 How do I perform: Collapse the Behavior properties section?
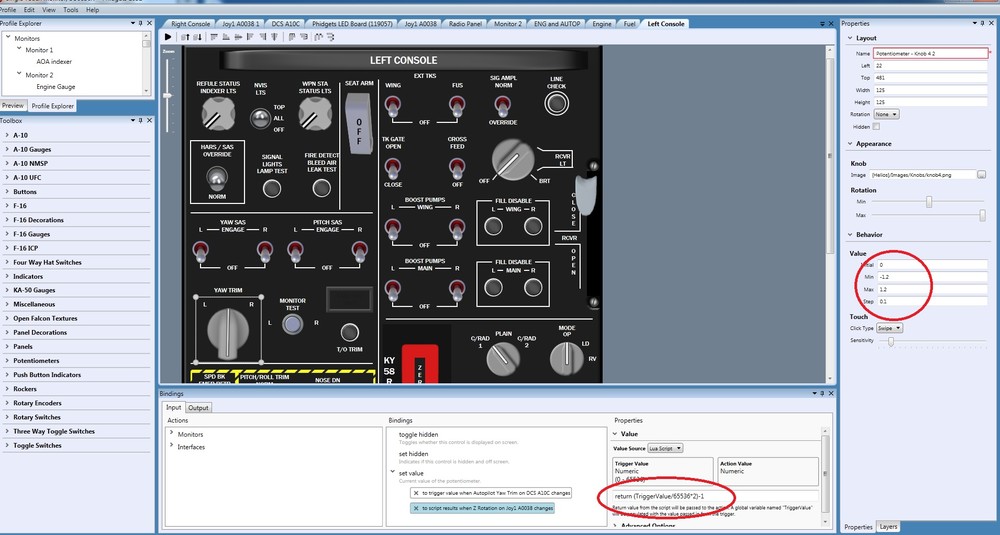pyautogui.click(x=850, y=235)
